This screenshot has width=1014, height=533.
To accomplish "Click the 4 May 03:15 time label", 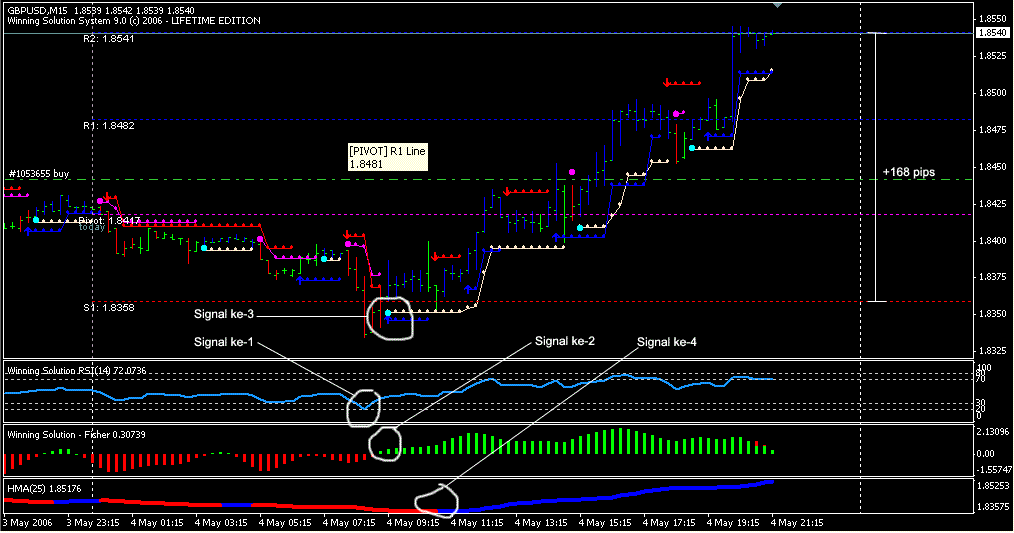I will click(221, 523).
